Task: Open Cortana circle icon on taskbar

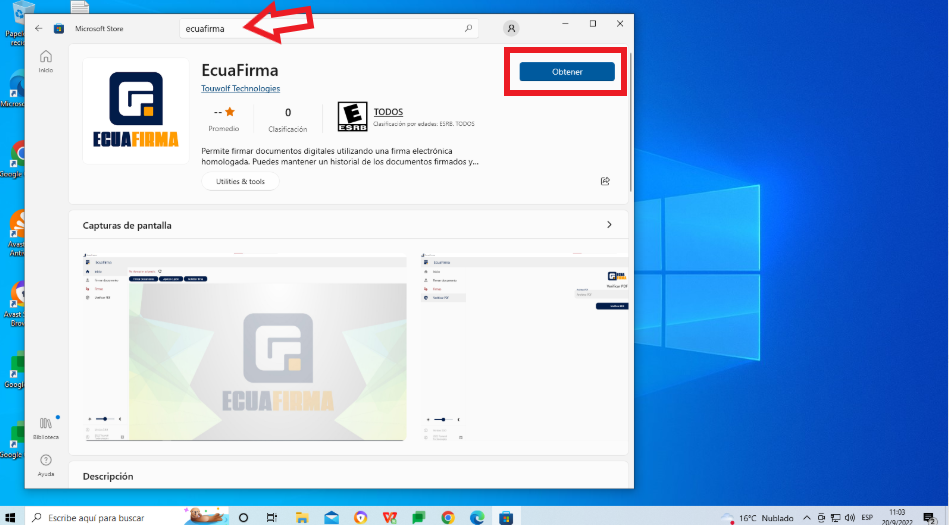Action: [243, 517]
